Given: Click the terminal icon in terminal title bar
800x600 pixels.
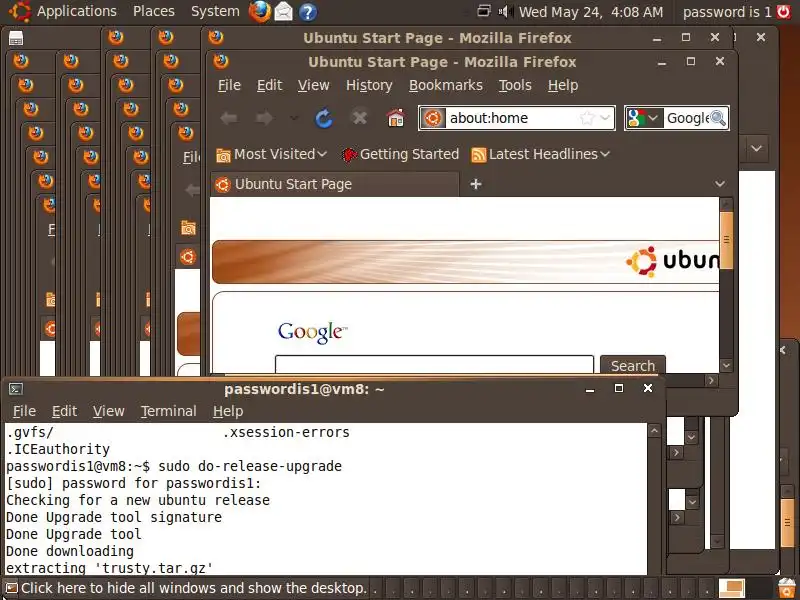Looking at the screenshot, I should tap(16, 389).
